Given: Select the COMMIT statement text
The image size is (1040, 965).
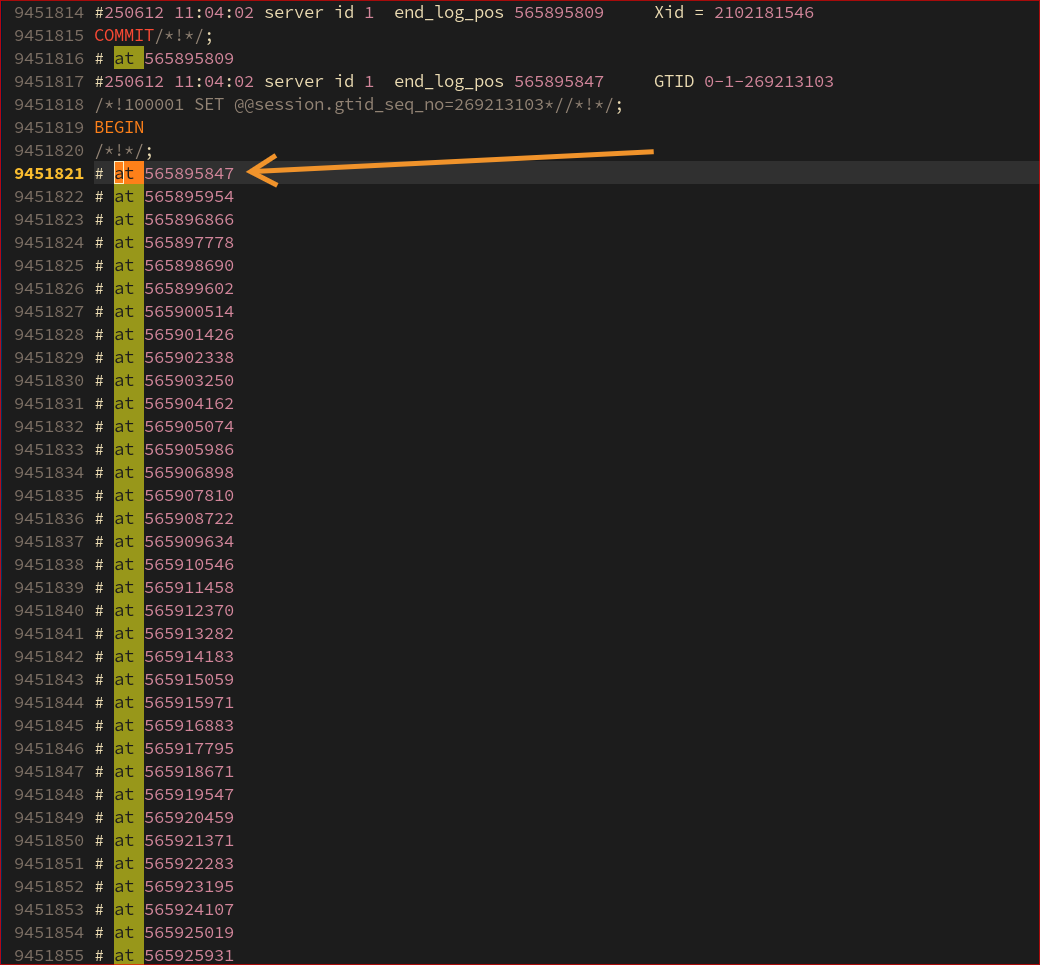Looking at the screenshot, I should (120, 35).
